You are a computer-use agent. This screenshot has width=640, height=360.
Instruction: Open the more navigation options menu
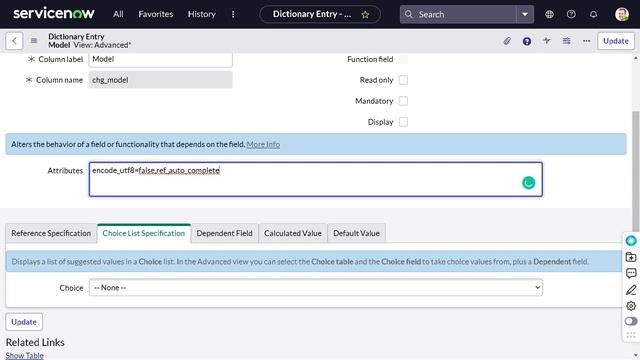[233, 14]
